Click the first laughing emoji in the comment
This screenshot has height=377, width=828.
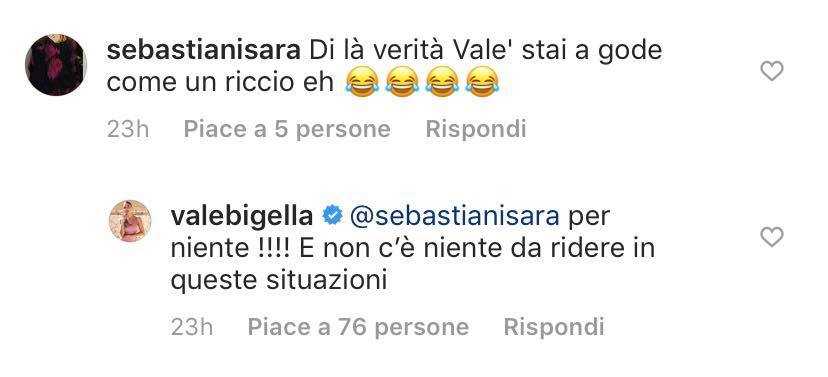(362, 82)
